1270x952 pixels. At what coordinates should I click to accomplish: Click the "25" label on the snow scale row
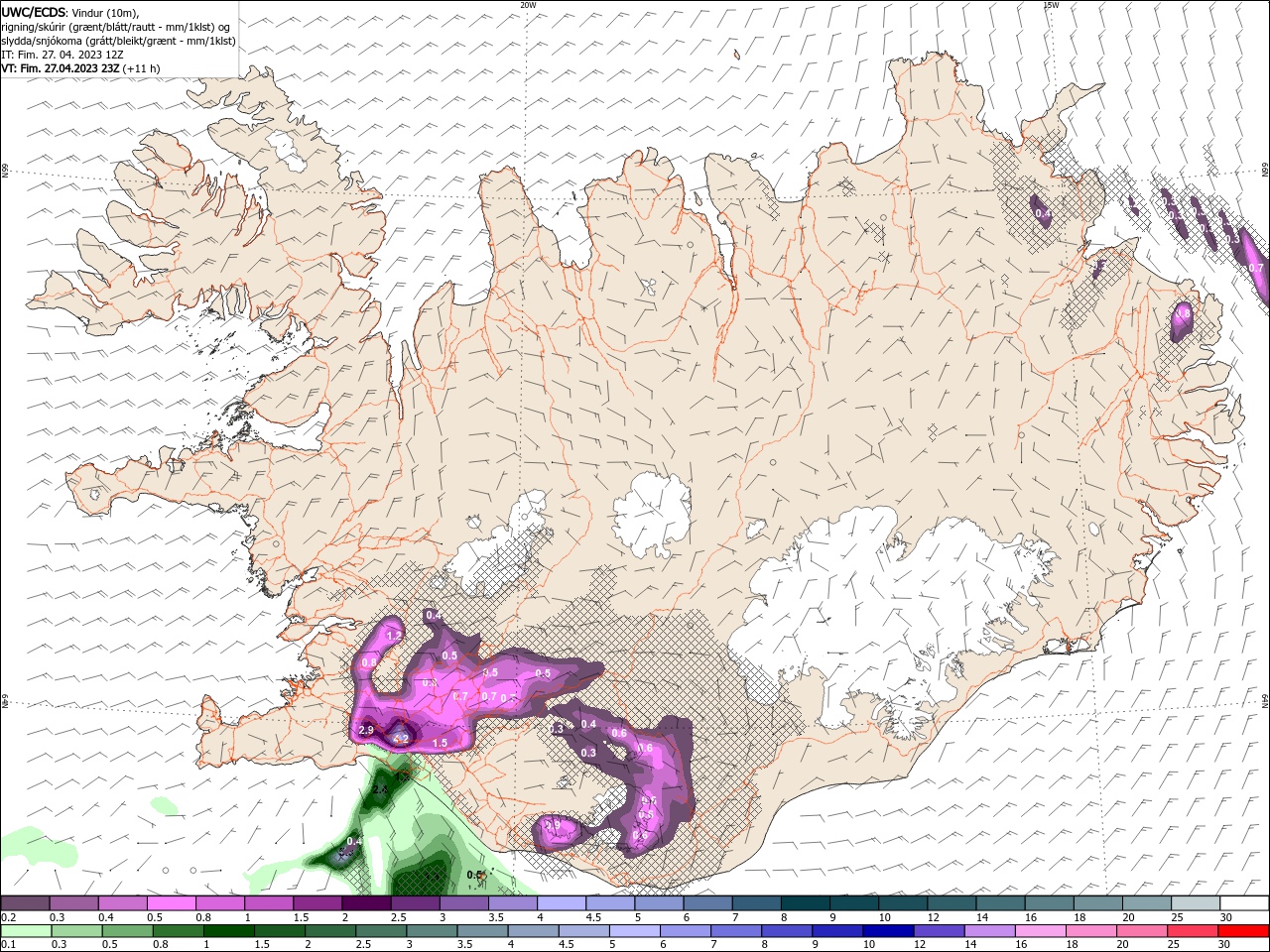coord(1176,917)
